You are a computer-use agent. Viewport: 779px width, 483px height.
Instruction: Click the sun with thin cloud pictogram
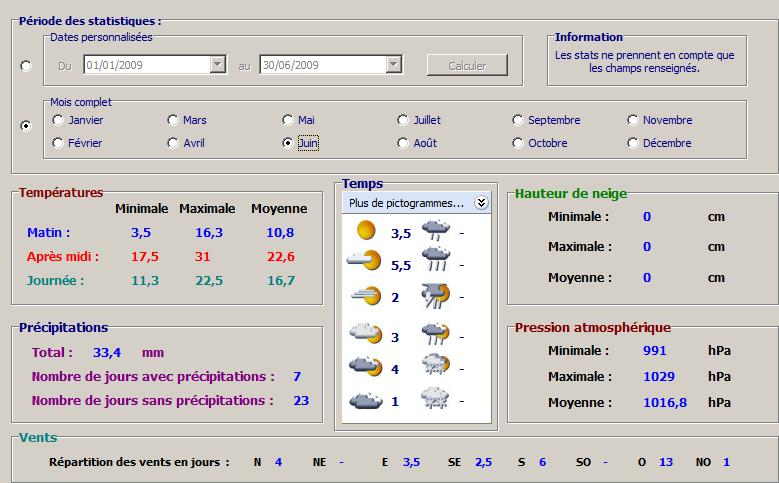click(x=365, y=263)
